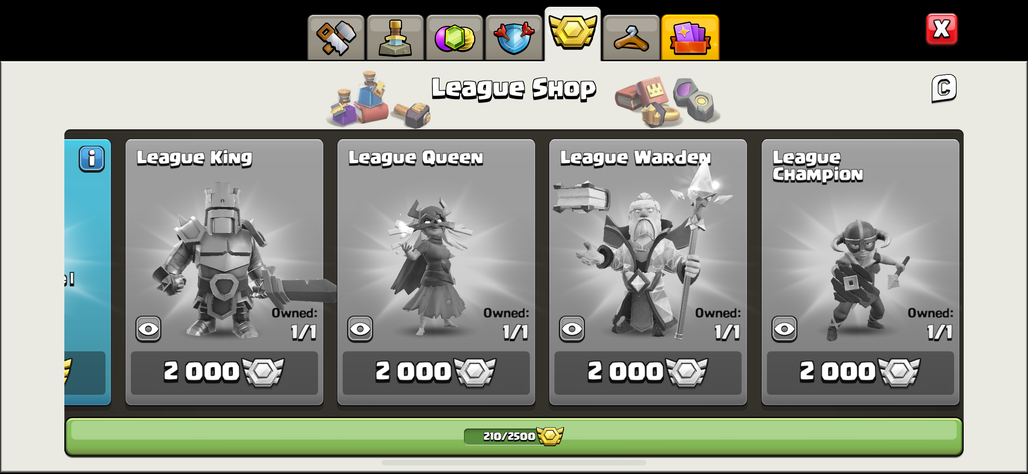Buy League Queen for 2 000 medals
The image size is (1028, 474).
point(436,372)
